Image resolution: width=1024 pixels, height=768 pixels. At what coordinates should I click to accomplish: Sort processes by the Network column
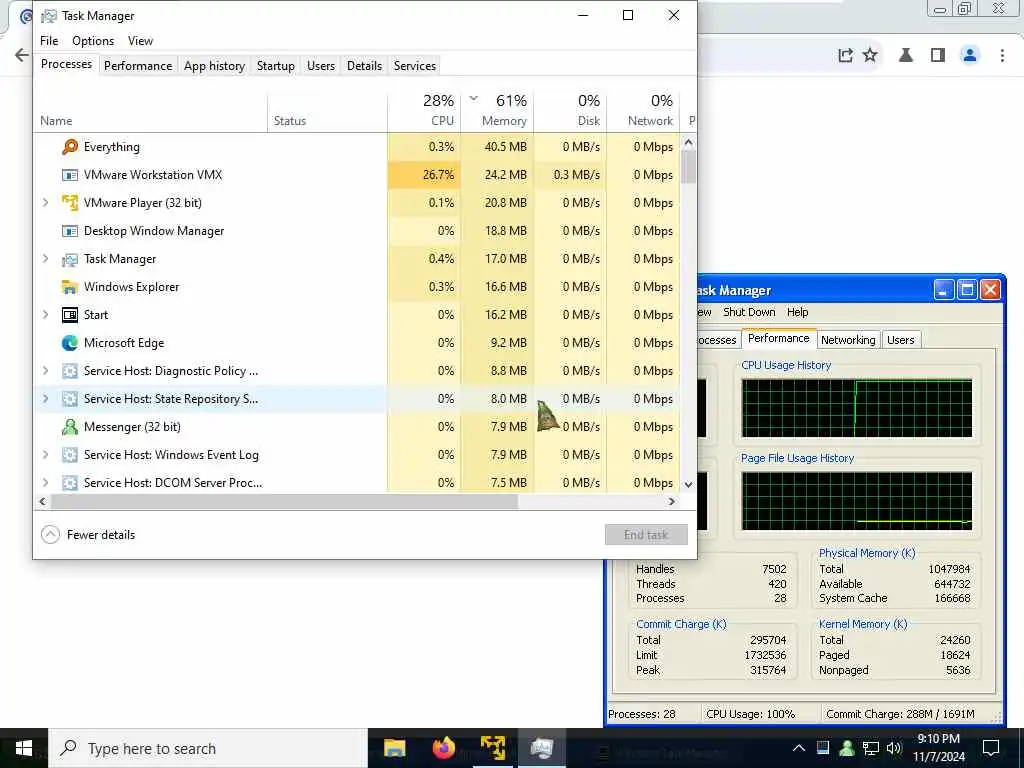click(x=643, y=110)
